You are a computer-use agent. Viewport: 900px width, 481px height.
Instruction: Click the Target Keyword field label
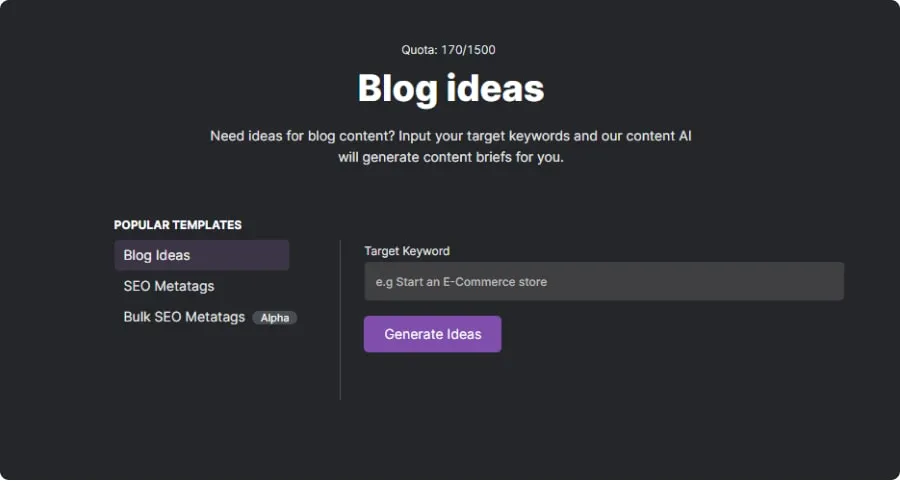407,251
